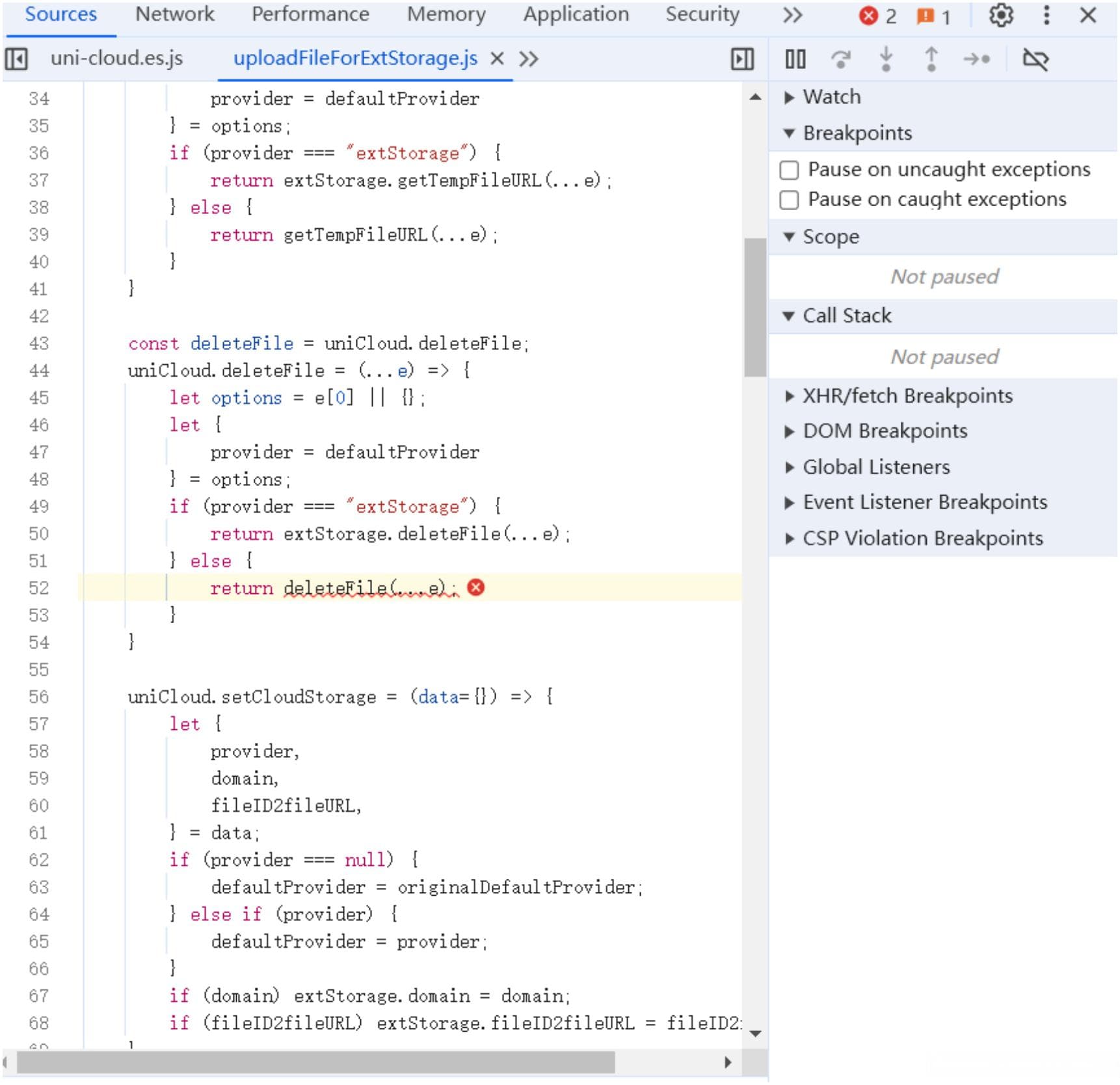
Task: Show more DevTools tabs
Action: pos(792,15)
